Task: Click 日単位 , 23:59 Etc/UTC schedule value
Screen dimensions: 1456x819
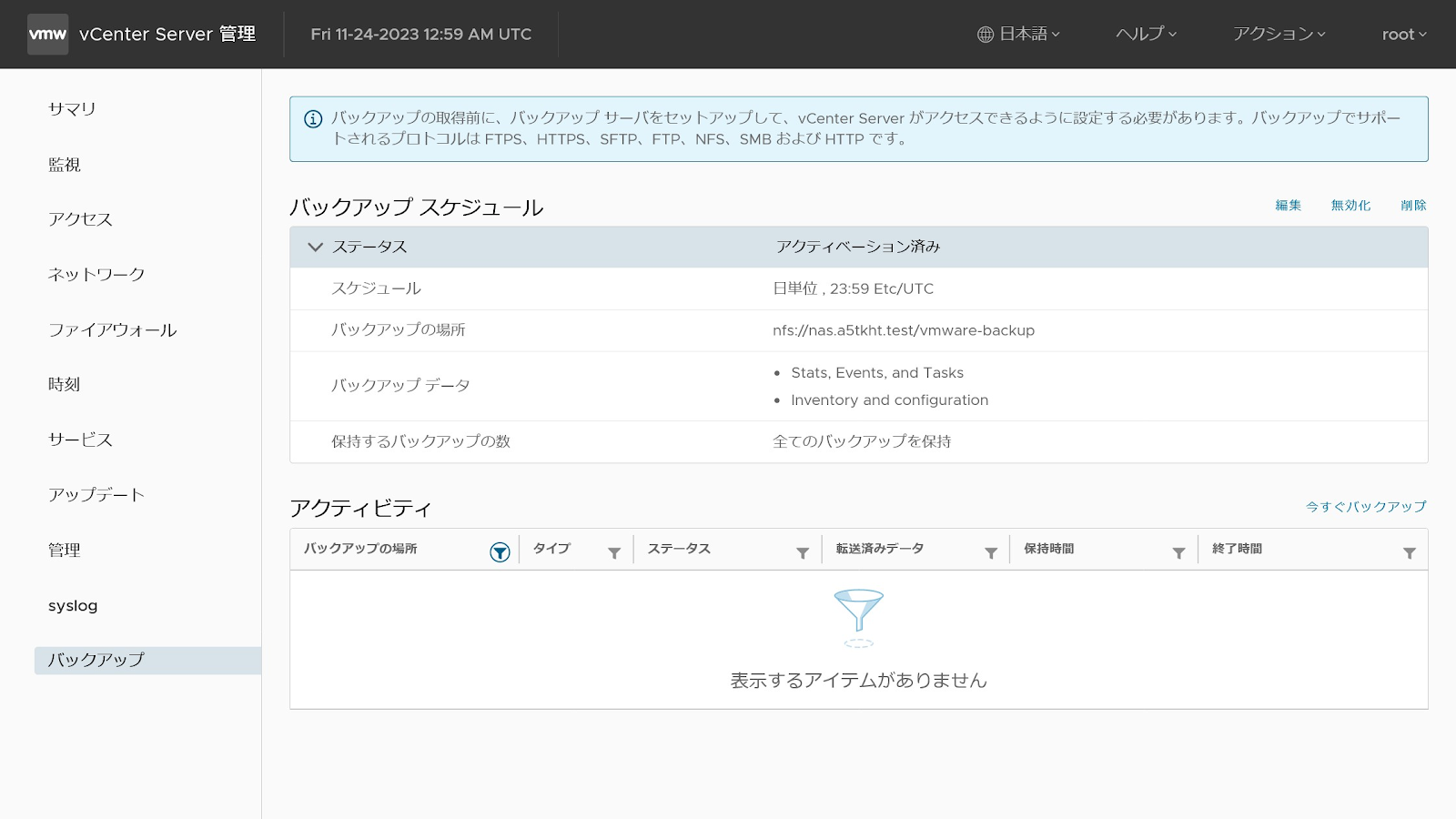Action: point(854,288)
